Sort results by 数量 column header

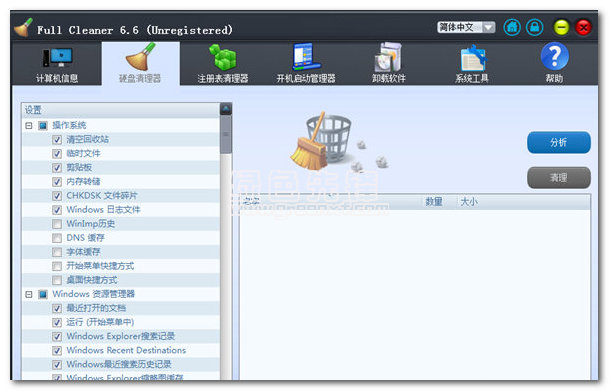click(434, 202)
